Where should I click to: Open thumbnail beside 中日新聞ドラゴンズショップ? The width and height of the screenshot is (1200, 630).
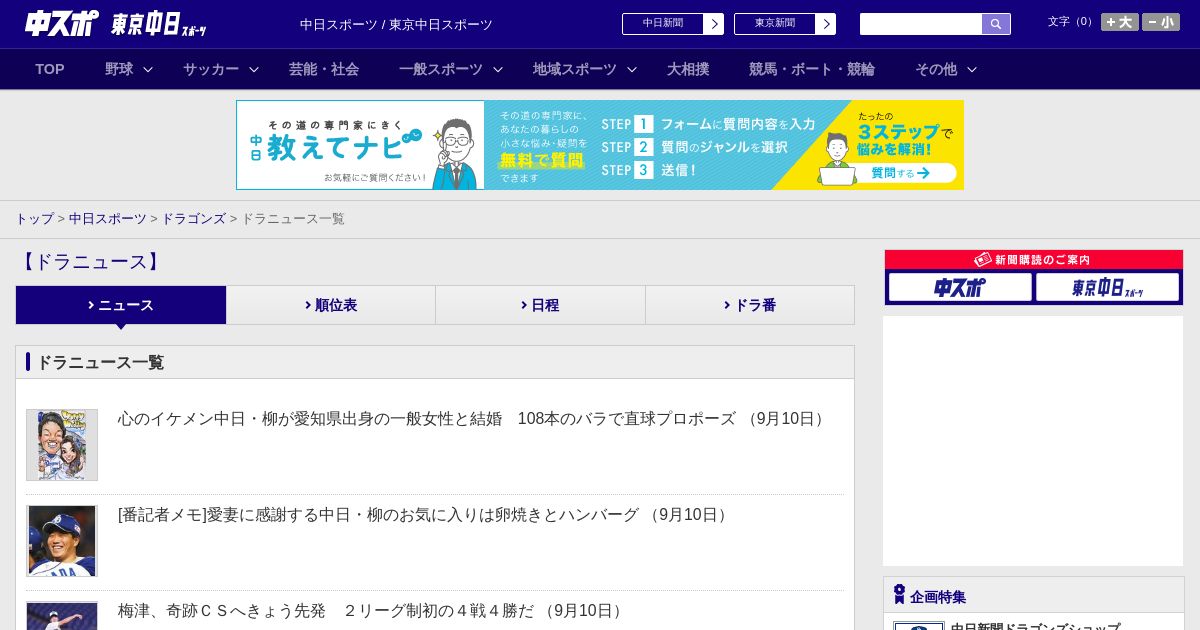pos(919,626)
